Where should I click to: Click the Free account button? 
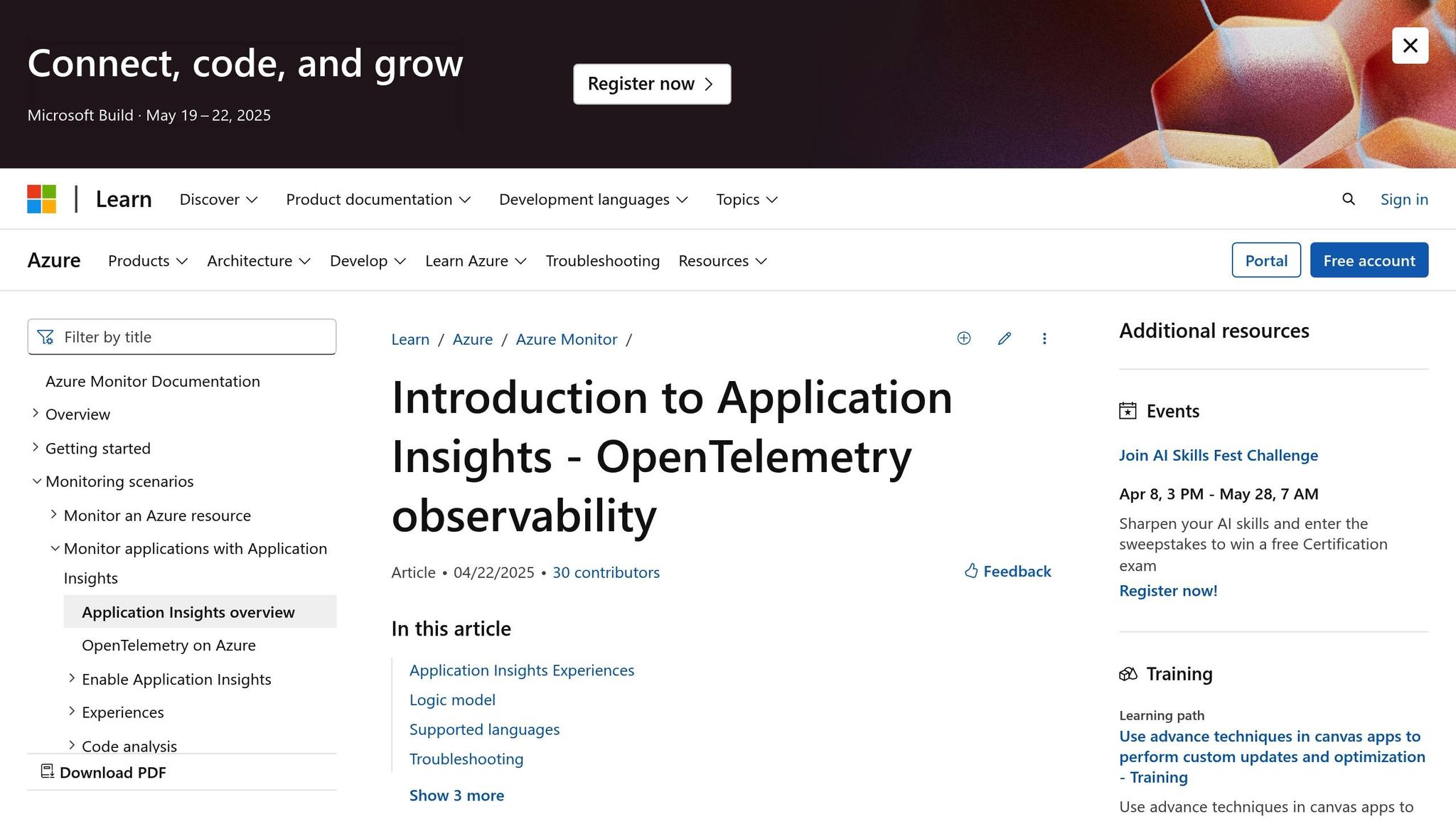coord(1369,260)
